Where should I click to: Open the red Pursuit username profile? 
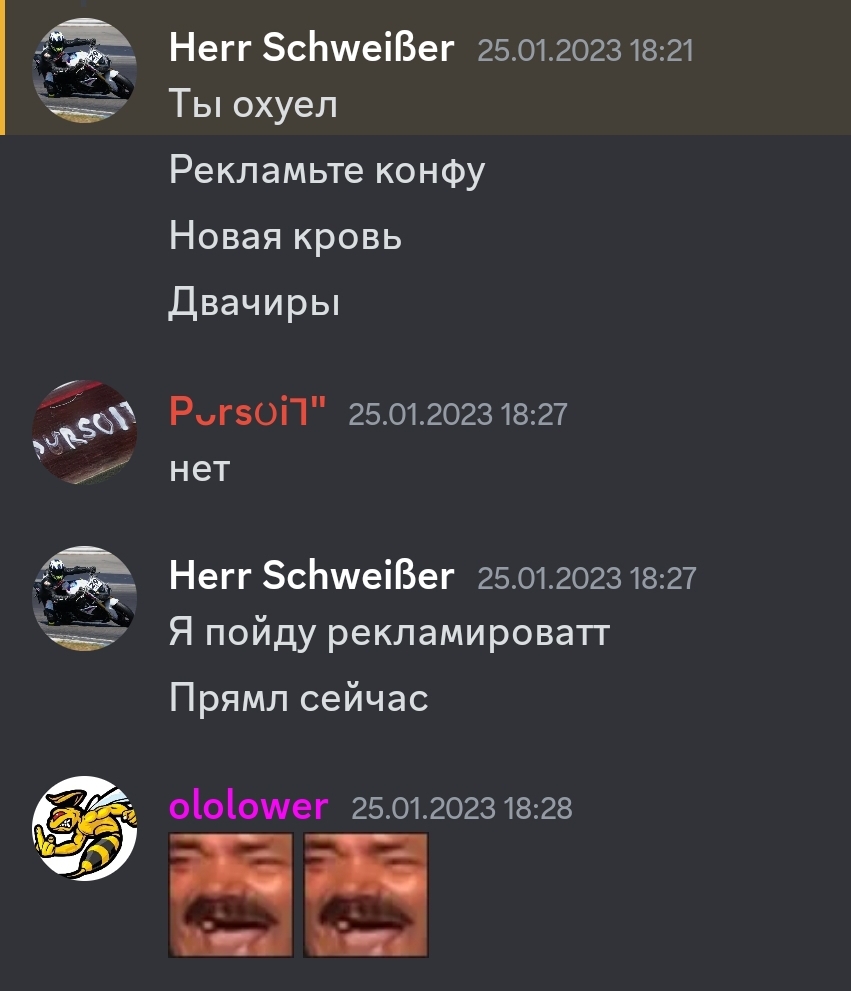tap(247, 412)
